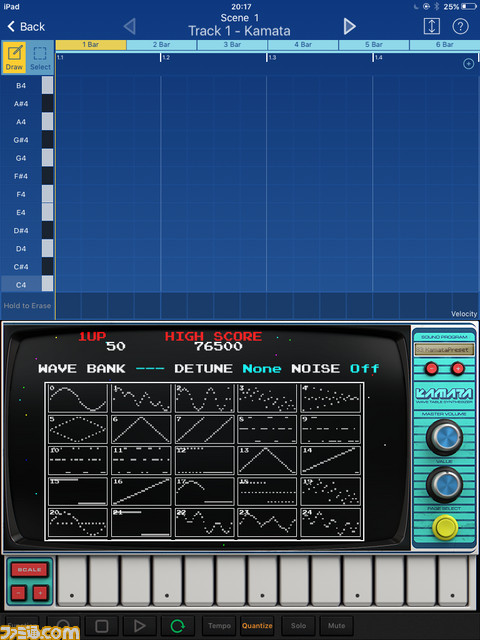
Task: Start playback with the play button
Action: 139,625
